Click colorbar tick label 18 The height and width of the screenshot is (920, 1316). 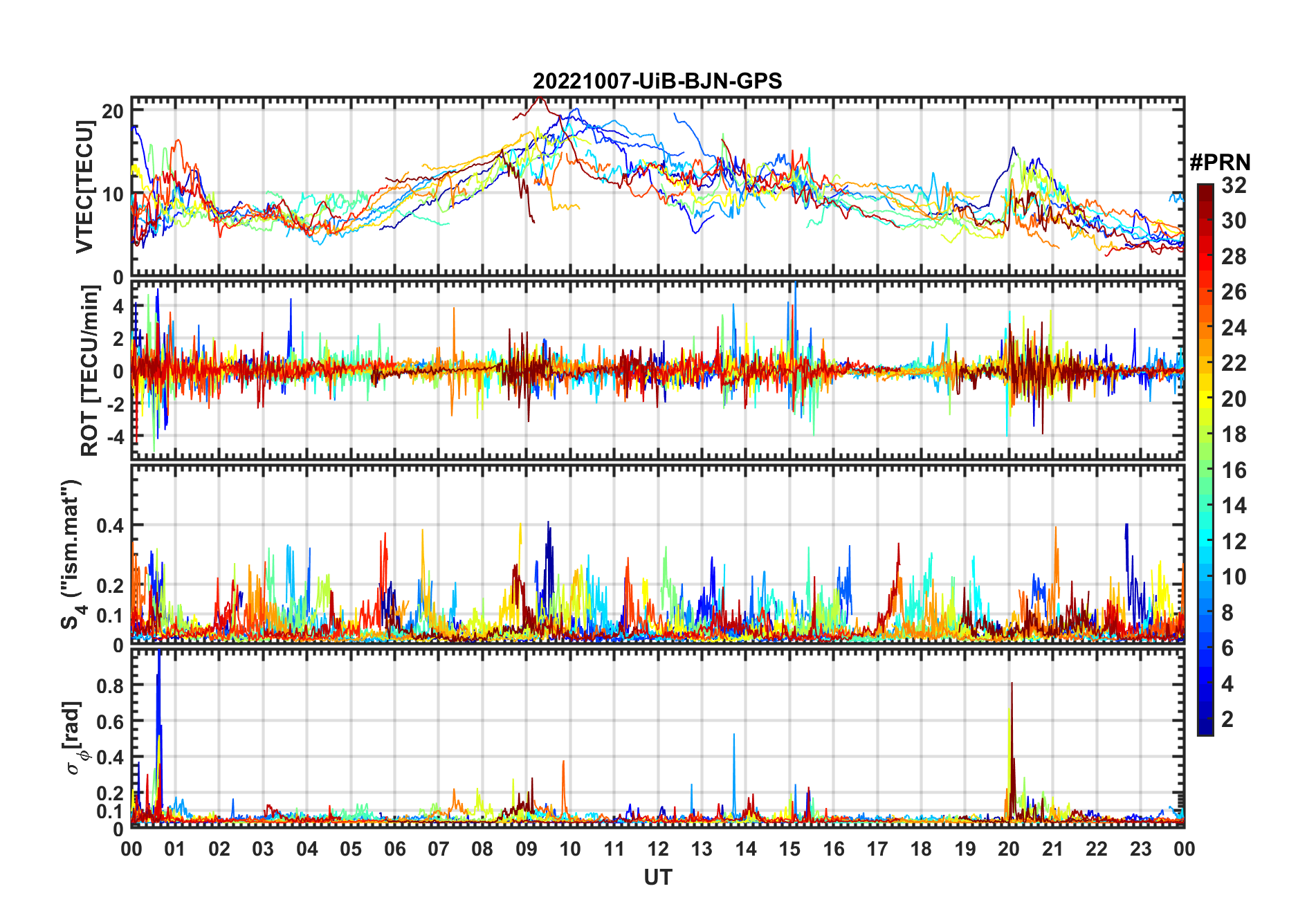click(x=1234, y=434)
